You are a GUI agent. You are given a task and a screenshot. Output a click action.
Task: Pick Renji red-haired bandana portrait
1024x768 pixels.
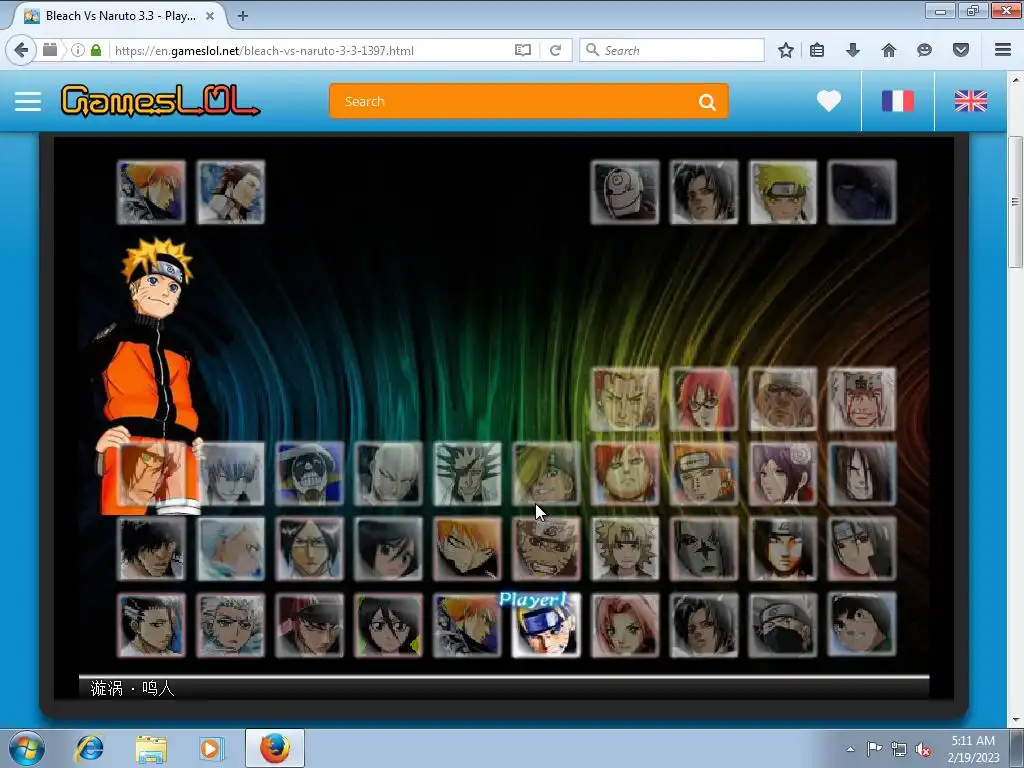(x=309, y=625)
